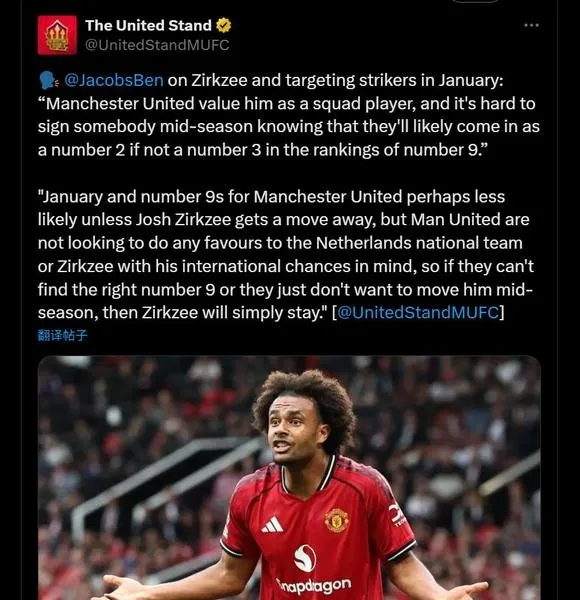Click the 翻译帖子 translate post link
The image size is (580, 600).
(x=62, y=336)
